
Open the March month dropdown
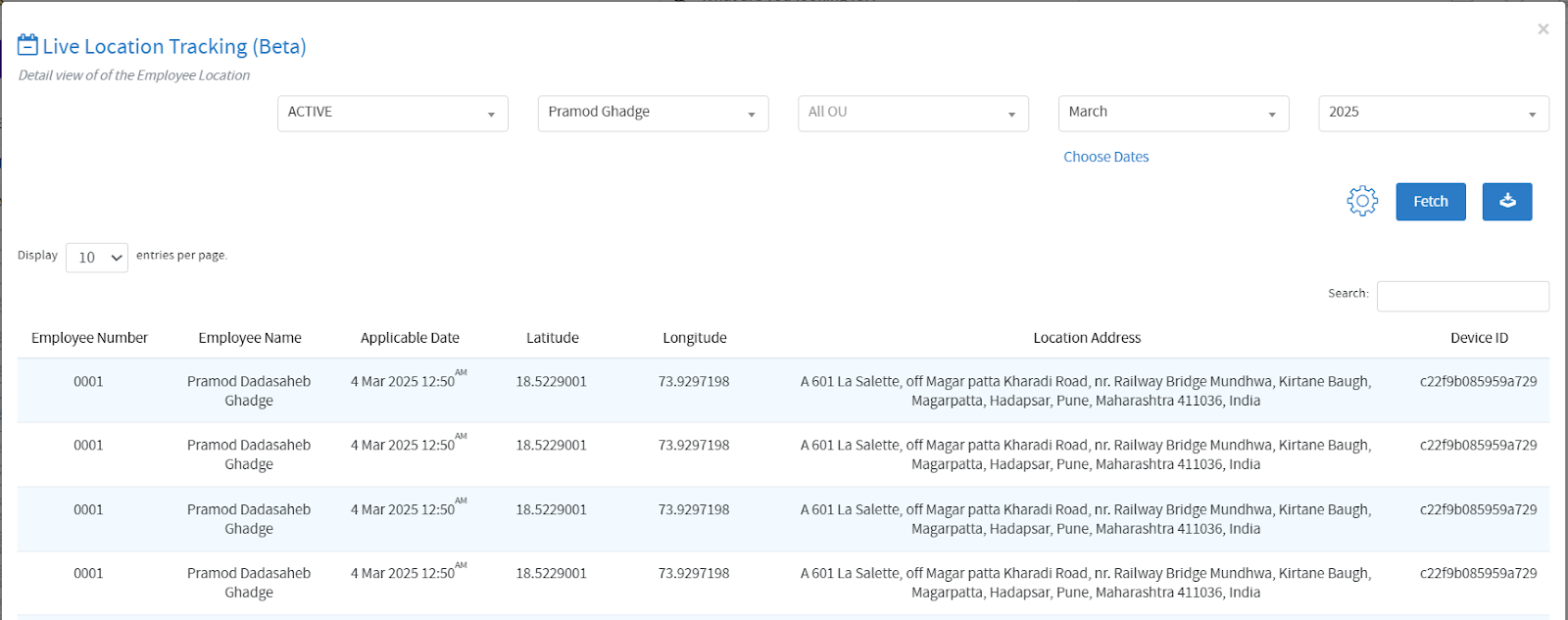pyautogui.click(x=1173, y=113)
